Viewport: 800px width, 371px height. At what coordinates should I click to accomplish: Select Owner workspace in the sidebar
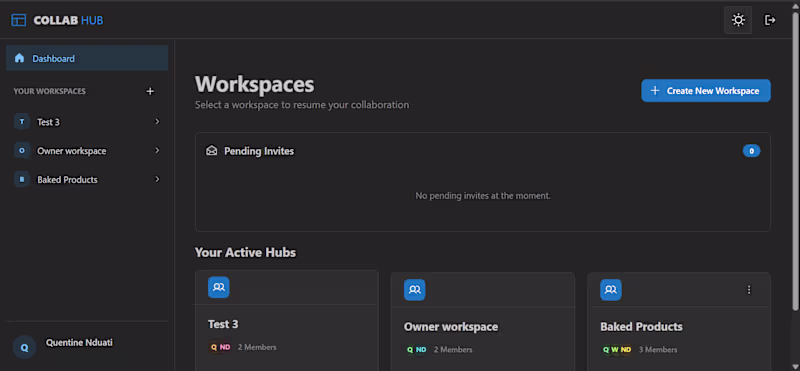click(x=87, y=151)
